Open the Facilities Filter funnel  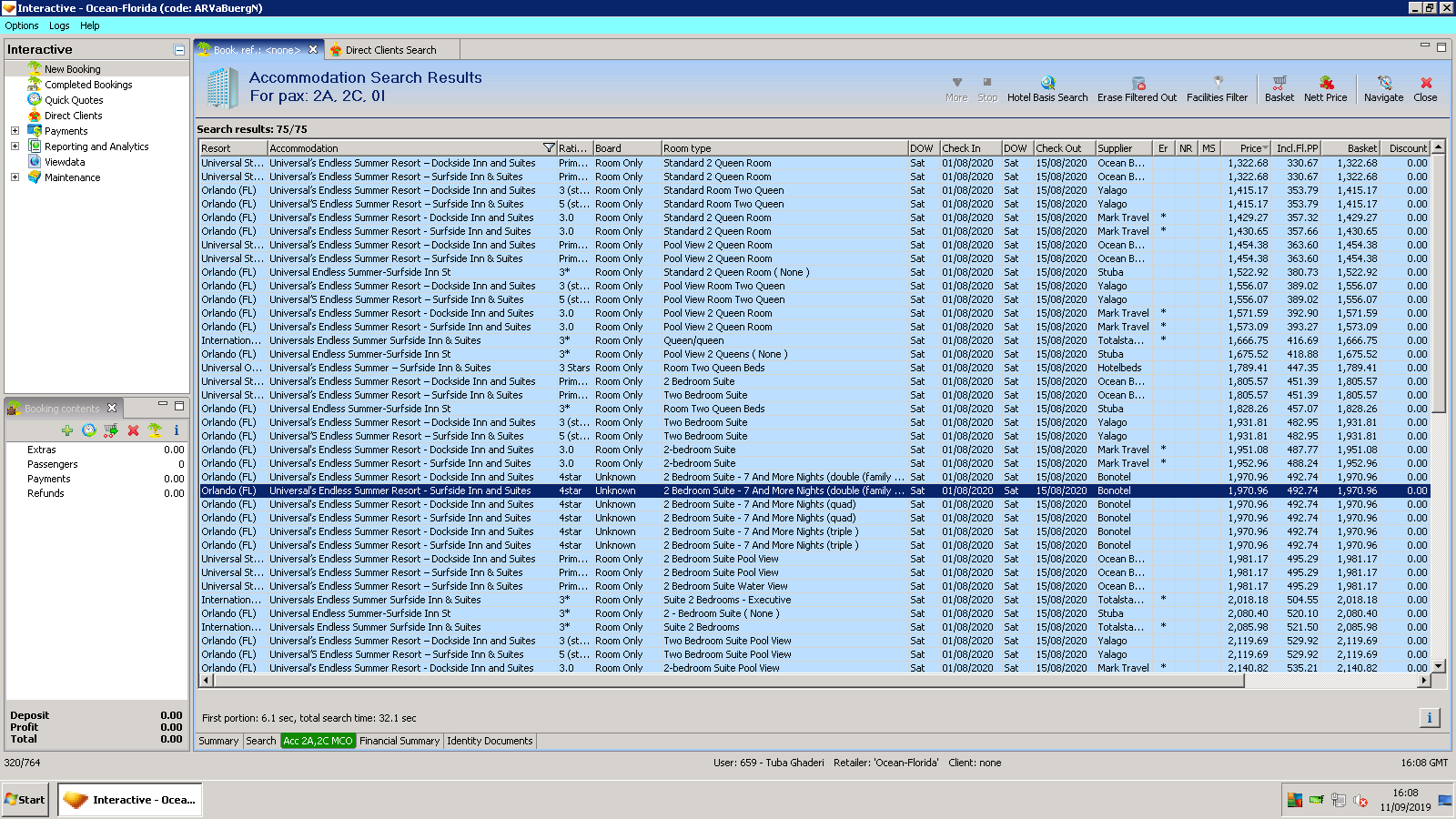point(1217,84)
